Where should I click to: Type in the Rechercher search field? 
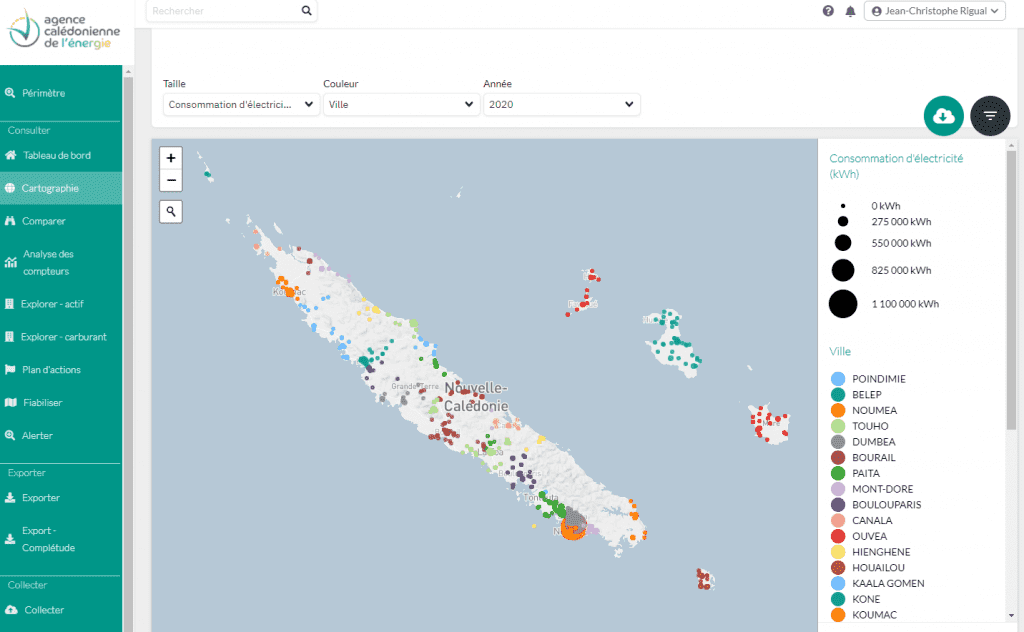(225, 11)
